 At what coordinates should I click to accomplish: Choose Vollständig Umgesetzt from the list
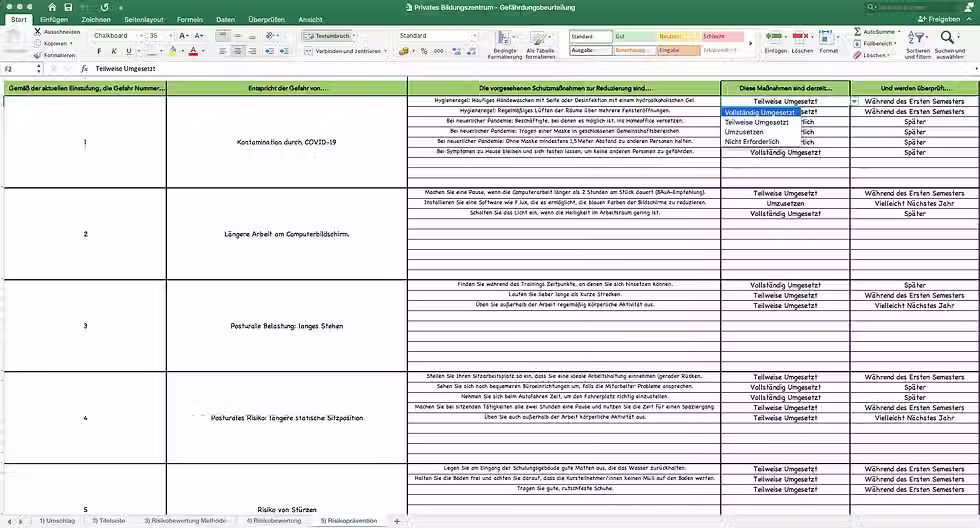[x=761, y=112]
